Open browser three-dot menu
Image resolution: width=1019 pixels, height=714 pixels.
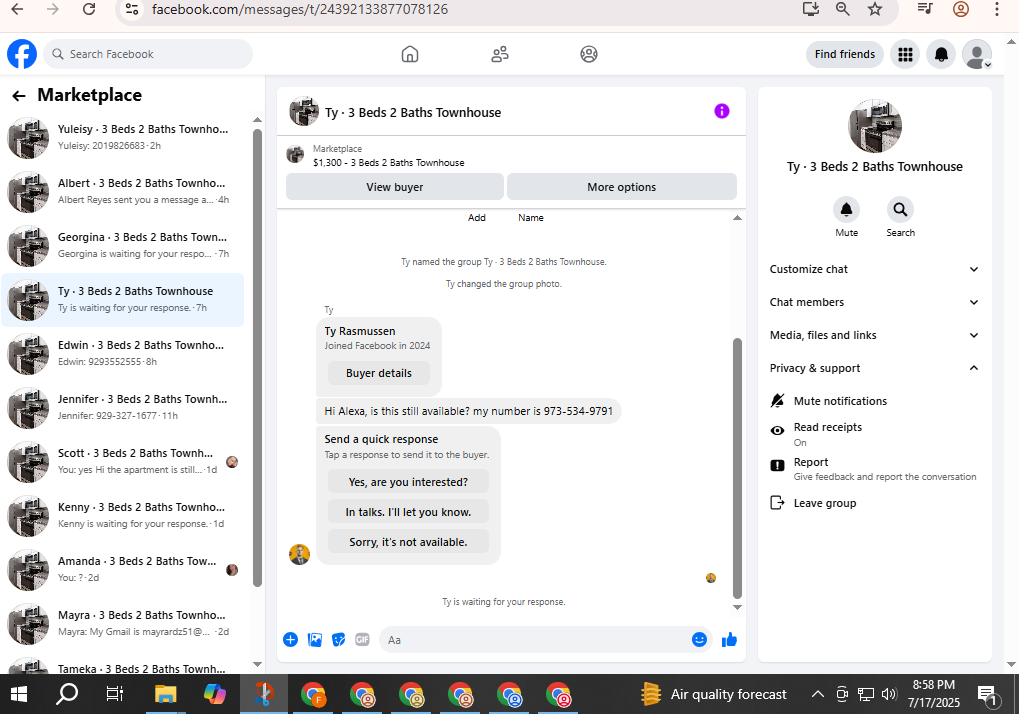click(x=996, y=9)
